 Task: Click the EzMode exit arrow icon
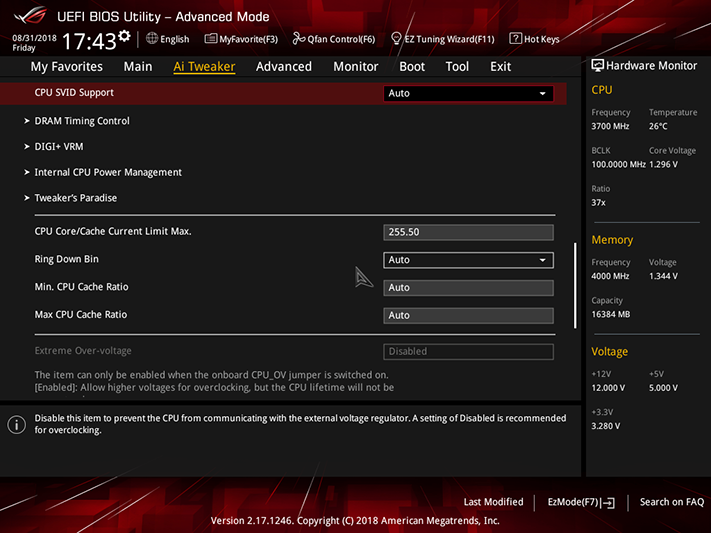(x=609, y=503)
